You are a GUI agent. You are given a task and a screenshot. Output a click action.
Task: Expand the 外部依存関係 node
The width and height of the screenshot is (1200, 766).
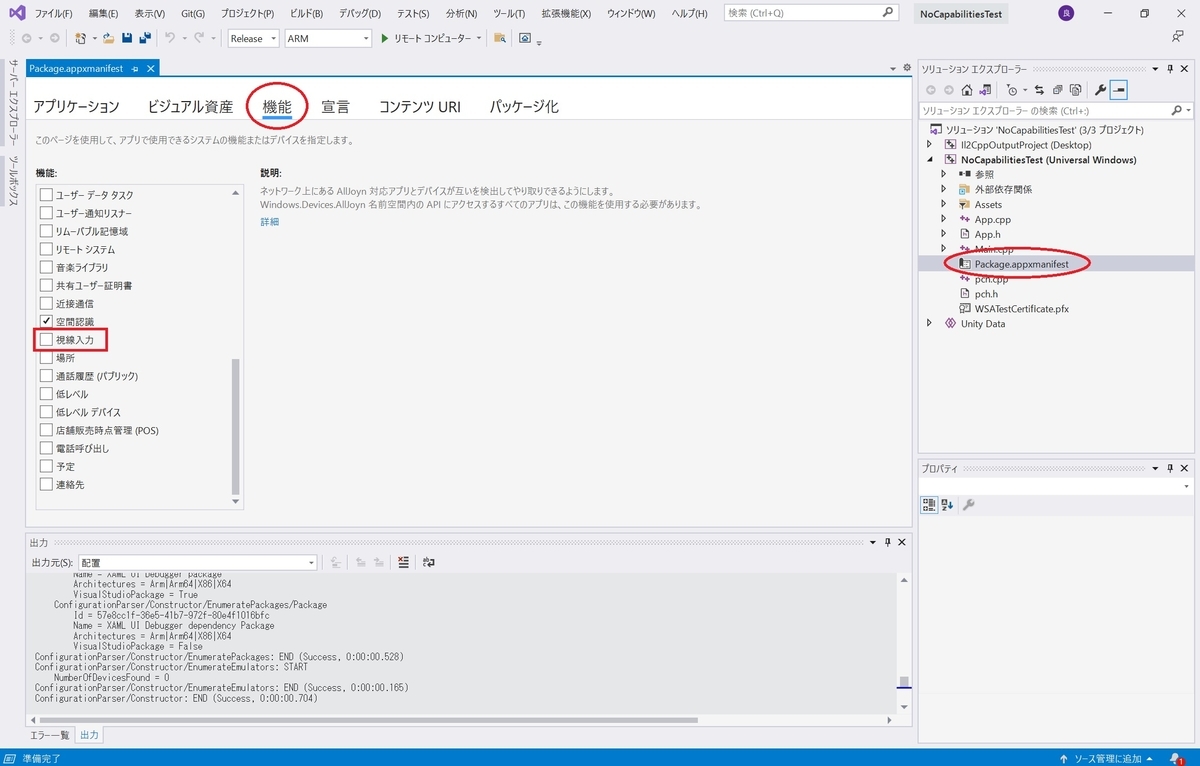point(944,189)
